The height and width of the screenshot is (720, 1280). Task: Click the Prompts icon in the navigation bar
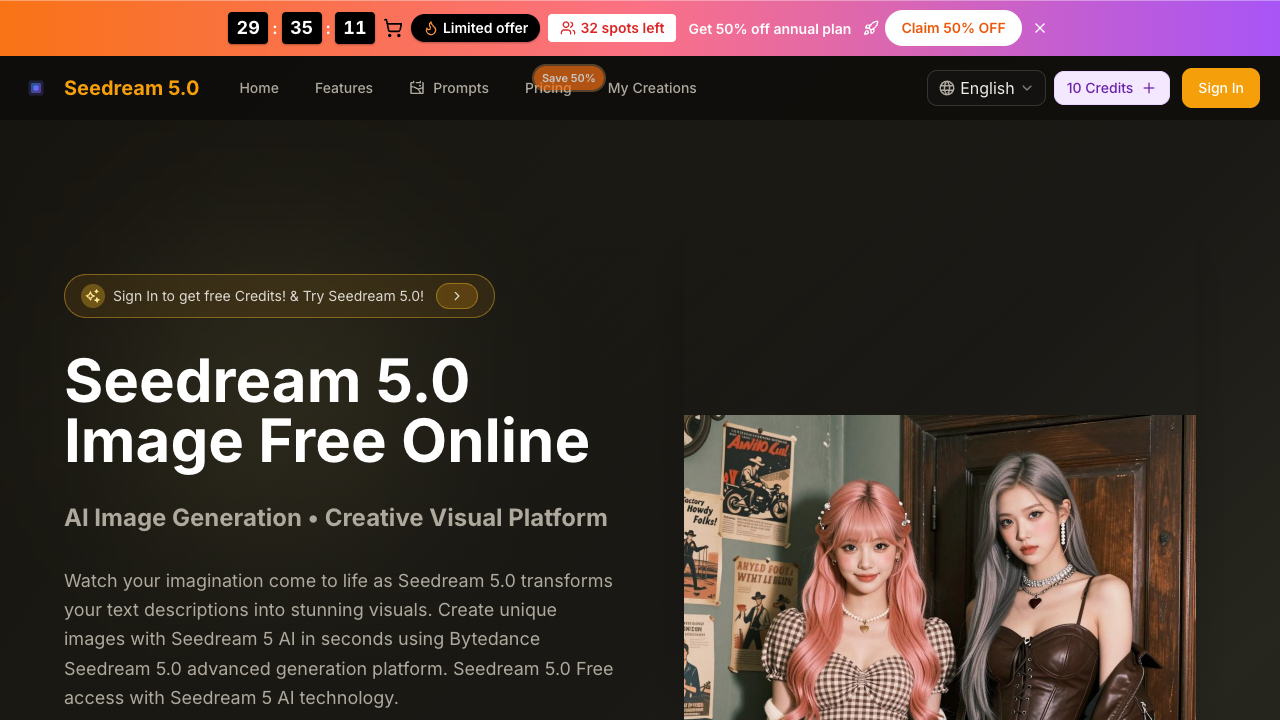(417, 88)
